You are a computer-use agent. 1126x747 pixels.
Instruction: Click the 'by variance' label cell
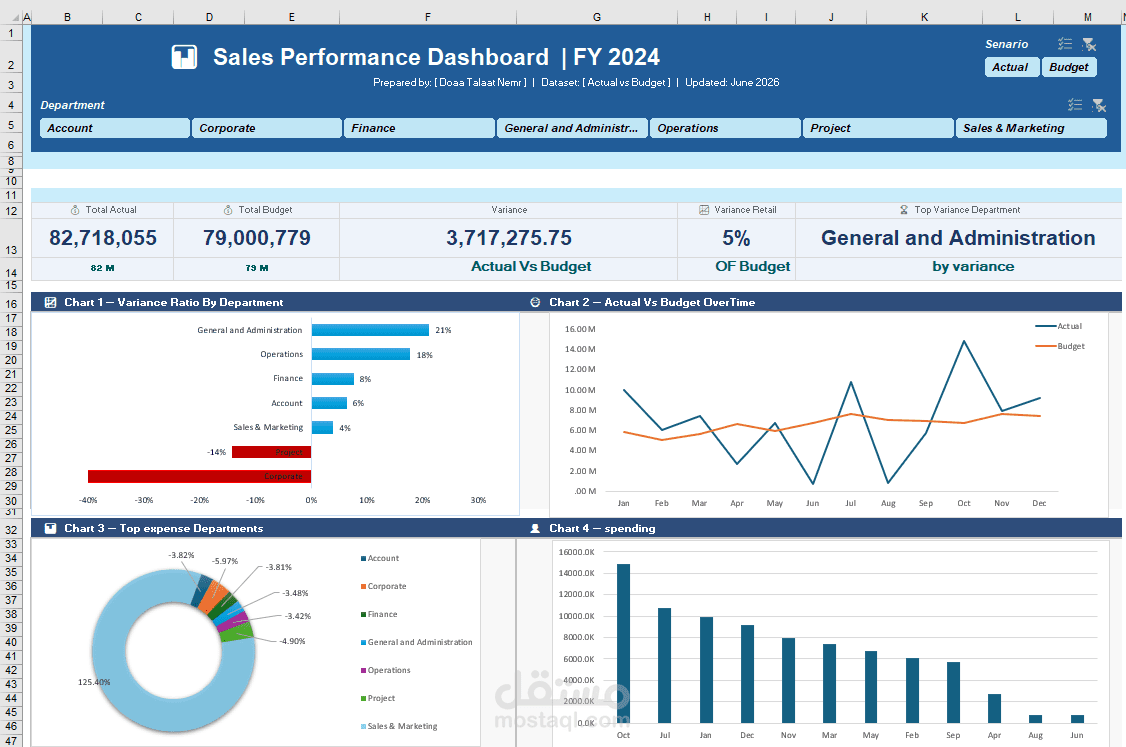pyautogui.click(x=973, y=266)
